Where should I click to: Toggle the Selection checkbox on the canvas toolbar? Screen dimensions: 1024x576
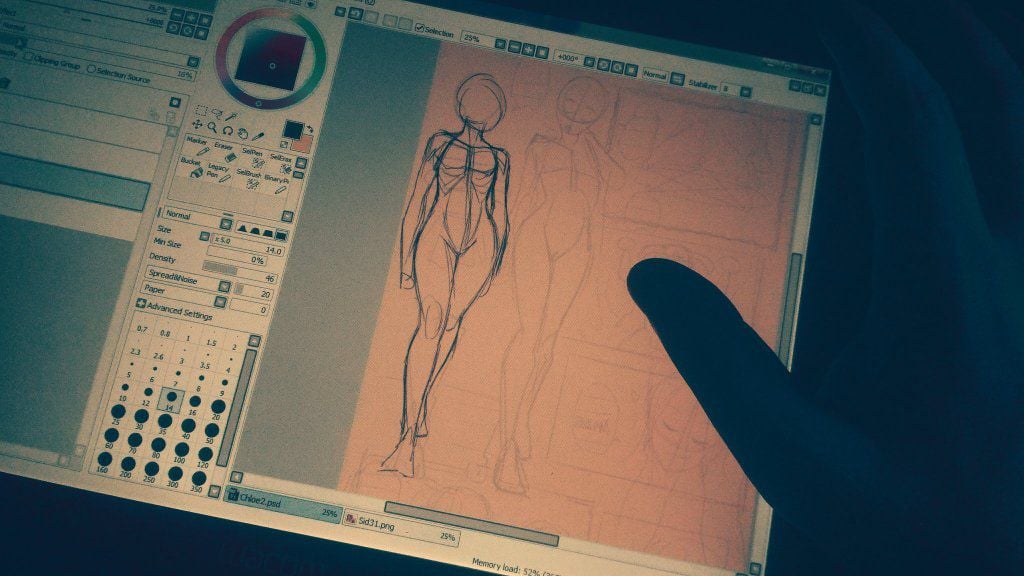419,28
